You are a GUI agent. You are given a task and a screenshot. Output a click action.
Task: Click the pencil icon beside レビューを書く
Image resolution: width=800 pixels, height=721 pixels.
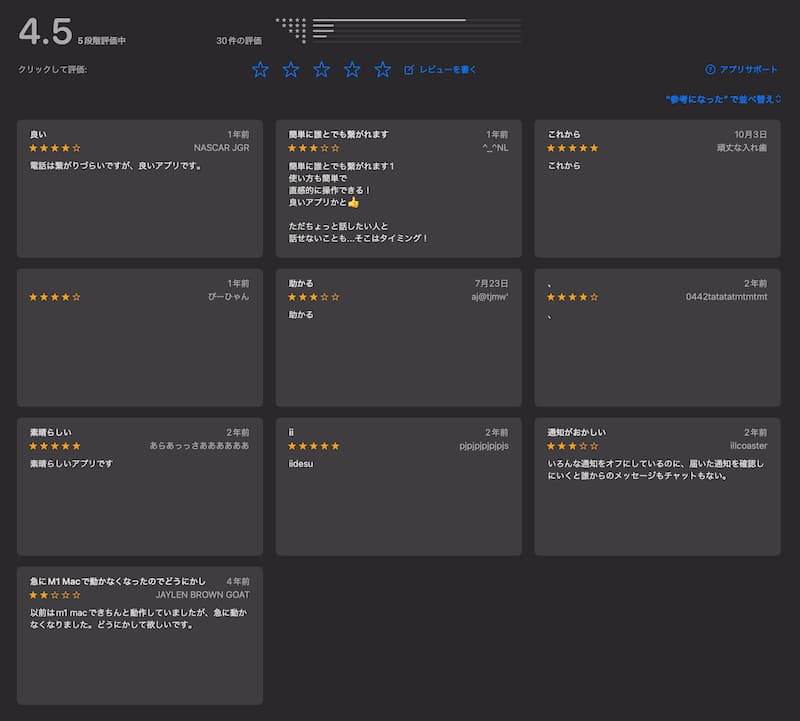click(x=409, y=70)
